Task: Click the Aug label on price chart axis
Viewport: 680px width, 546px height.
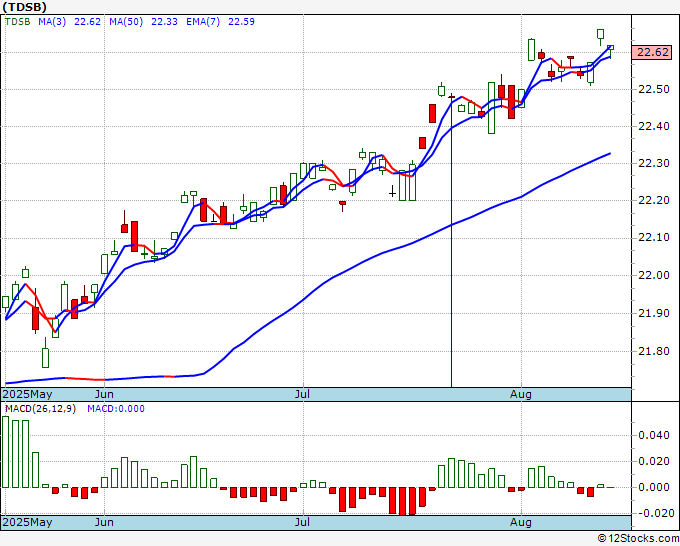Action: 521,394
